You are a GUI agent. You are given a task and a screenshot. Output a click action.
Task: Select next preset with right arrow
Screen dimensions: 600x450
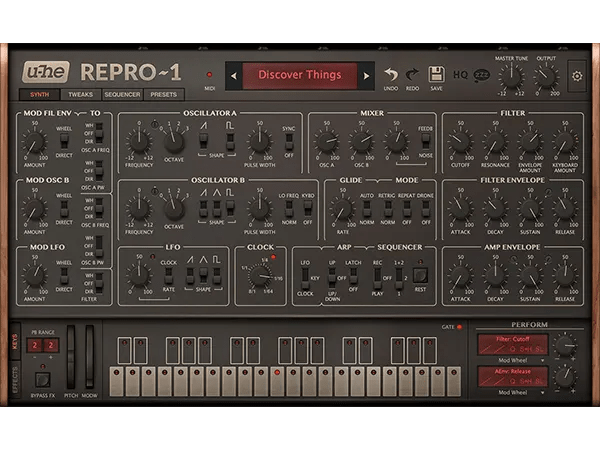click(366, 76)
